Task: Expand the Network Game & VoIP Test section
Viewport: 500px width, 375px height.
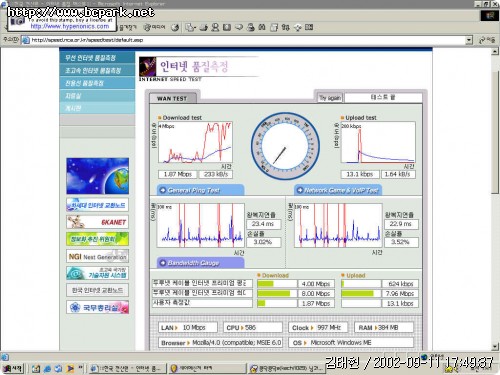Action: coord(338,190)
